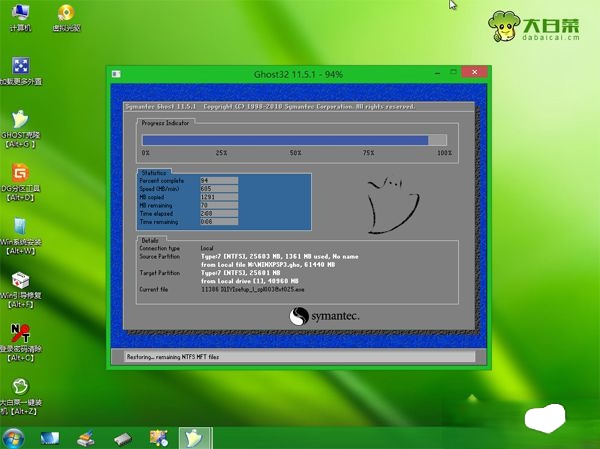Click the Current file path line

pos(253,289)
